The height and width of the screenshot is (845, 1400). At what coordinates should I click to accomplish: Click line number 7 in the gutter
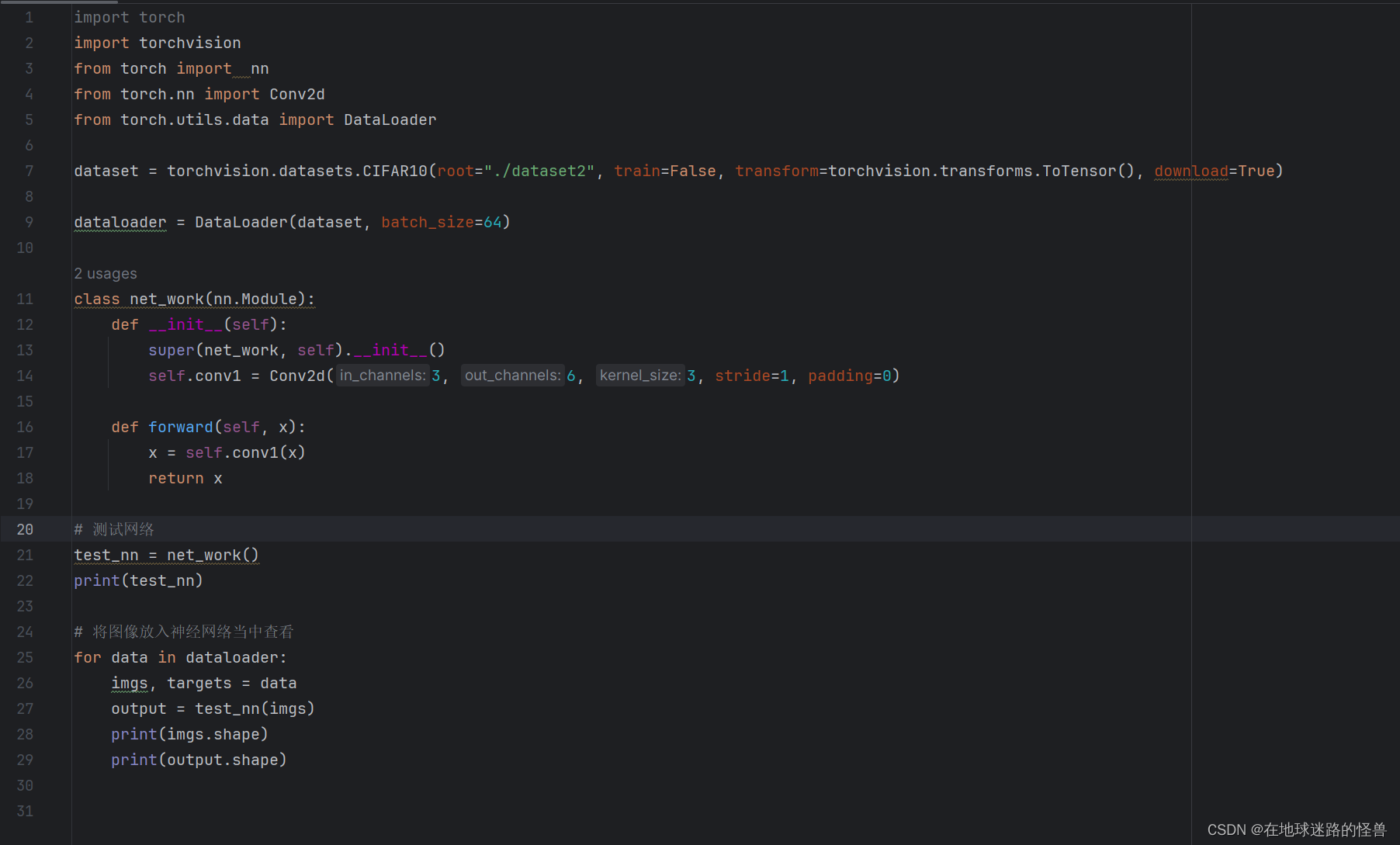(29, 171)
